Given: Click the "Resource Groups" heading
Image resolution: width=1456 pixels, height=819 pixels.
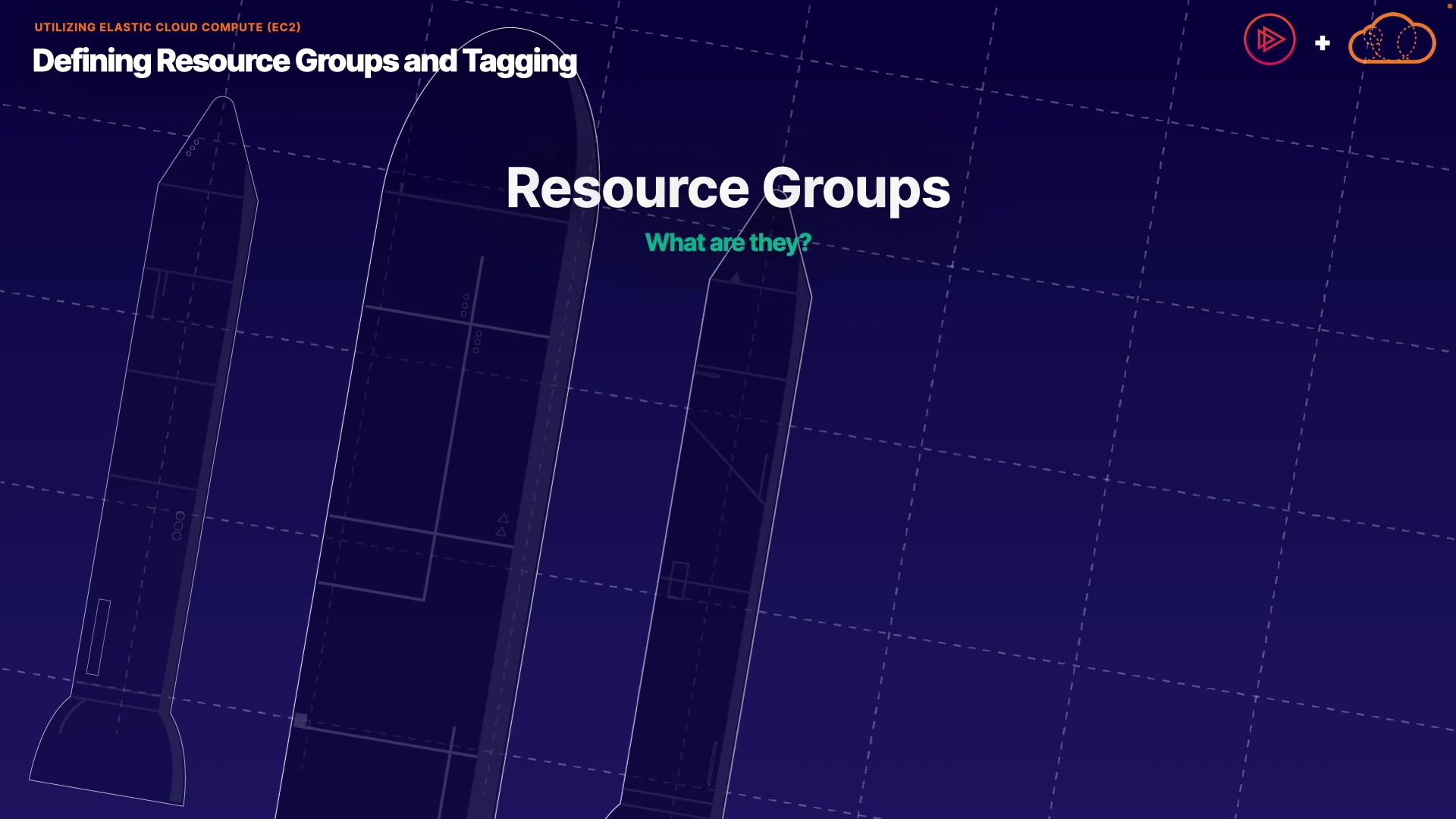Looking at the screenshot, I should (x=727, y=188).
